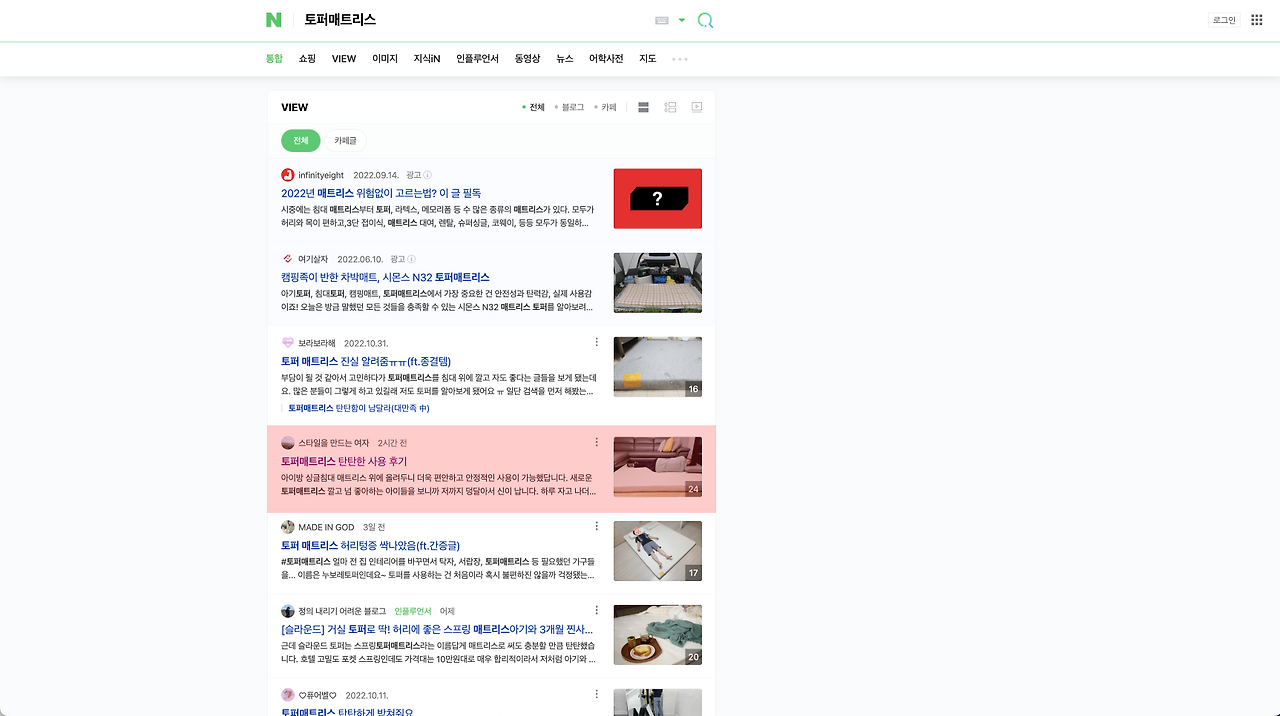
Task: Click the Naver logo
Action: click(273, 19)
